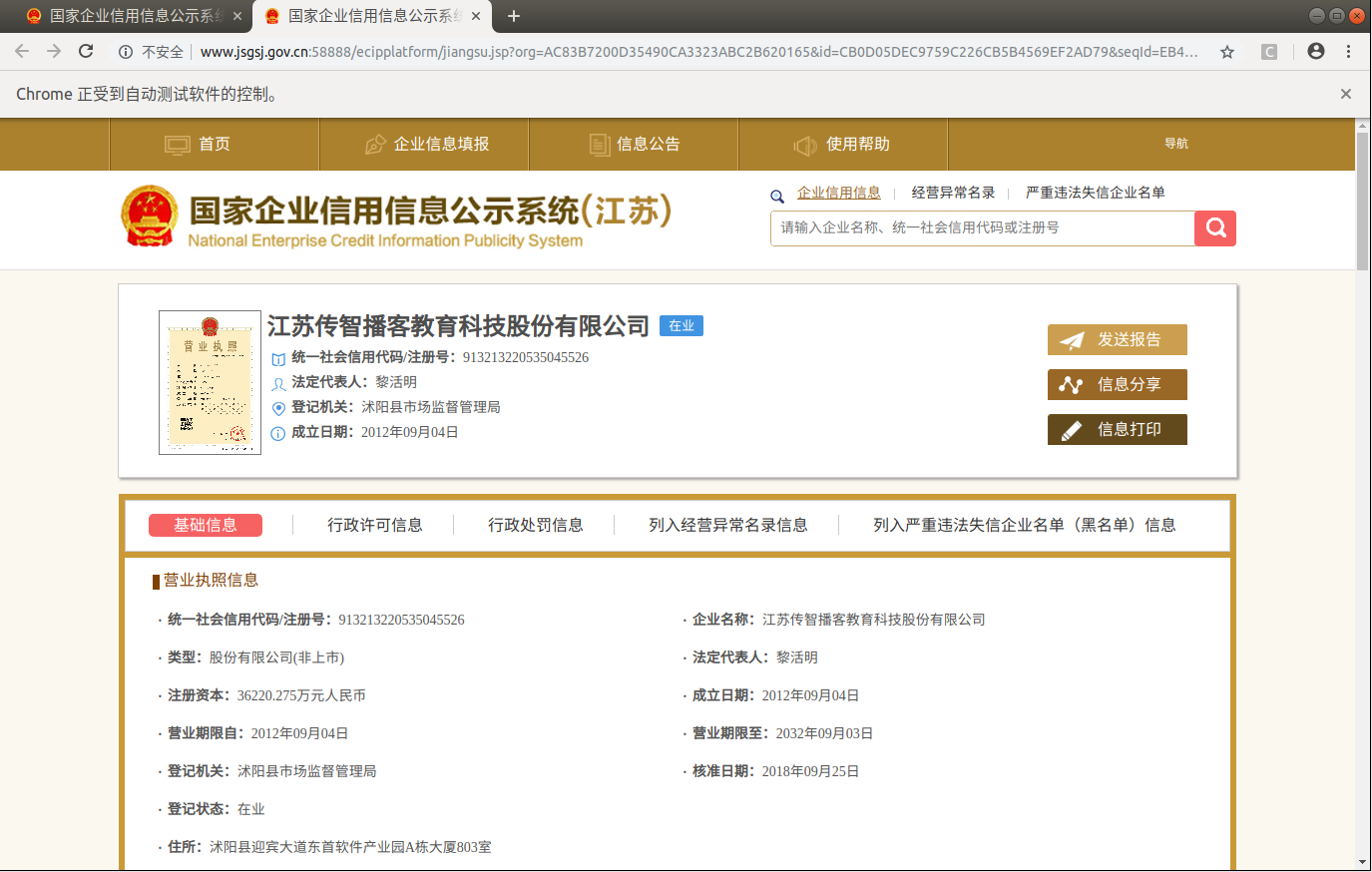The height and width of the screenshot is (872, 1372).
Task: Select 严重违法失信企业名单 search category
Action: click(x=1096, y=193)
